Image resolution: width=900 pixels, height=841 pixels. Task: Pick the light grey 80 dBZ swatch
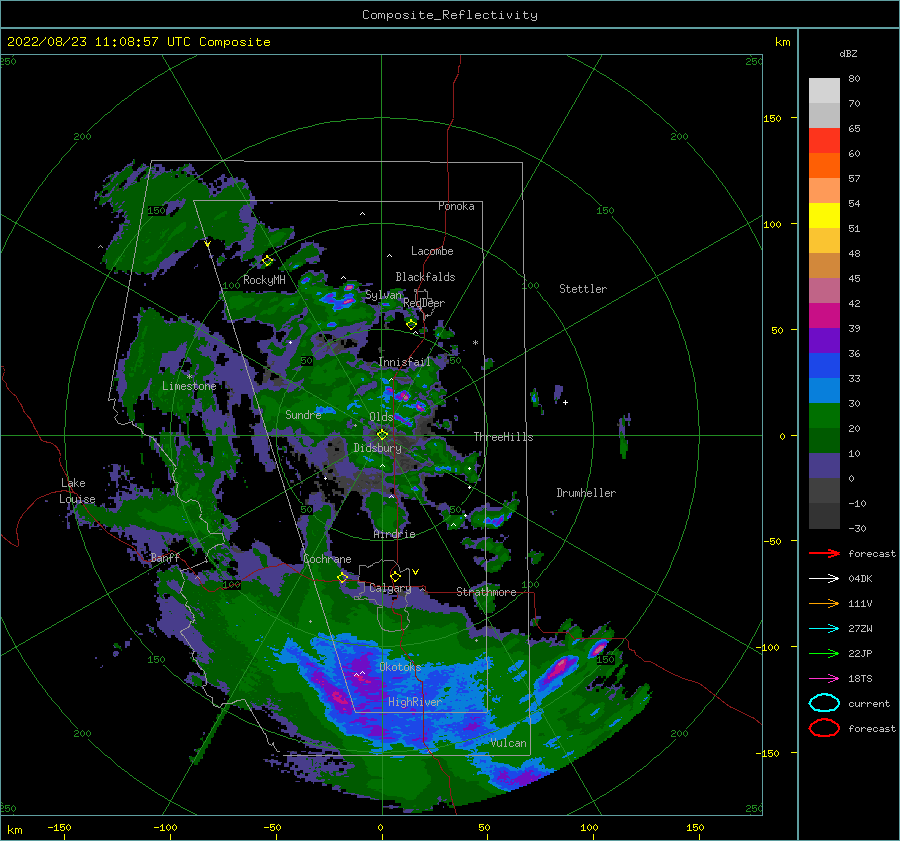(x=824, y=91)
